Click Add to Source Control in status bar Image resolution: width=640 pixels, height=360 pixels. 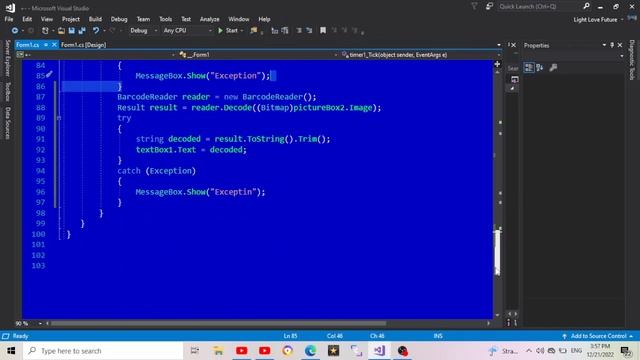click(598, 336)
